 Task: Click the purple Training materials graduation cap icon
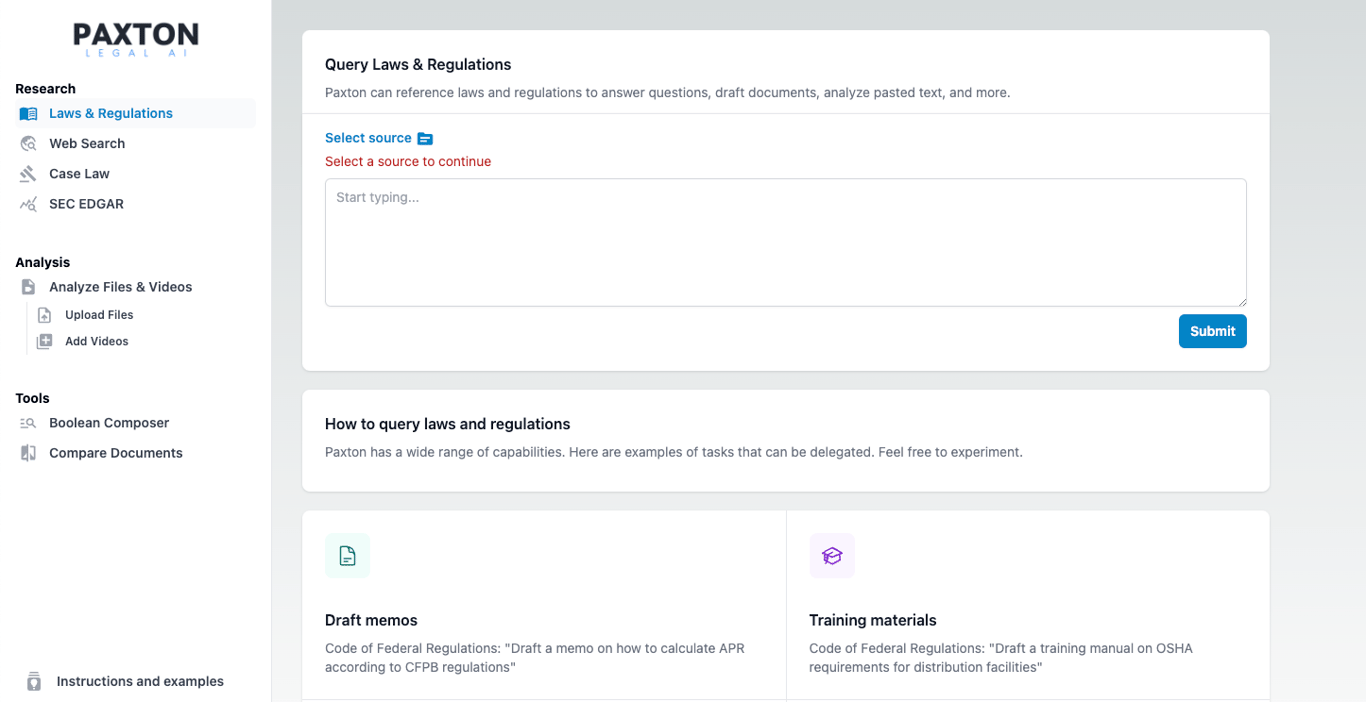[x=832, y=555]
